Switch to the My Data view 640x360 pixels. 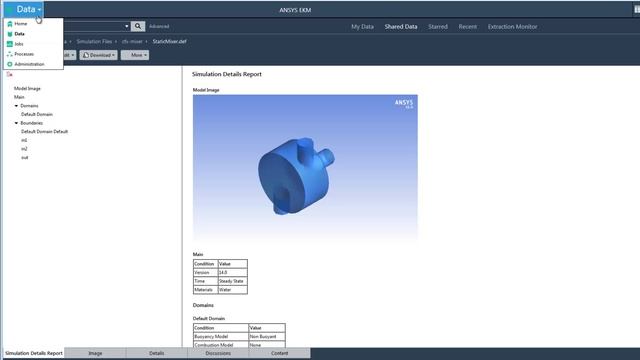point(362,27)
